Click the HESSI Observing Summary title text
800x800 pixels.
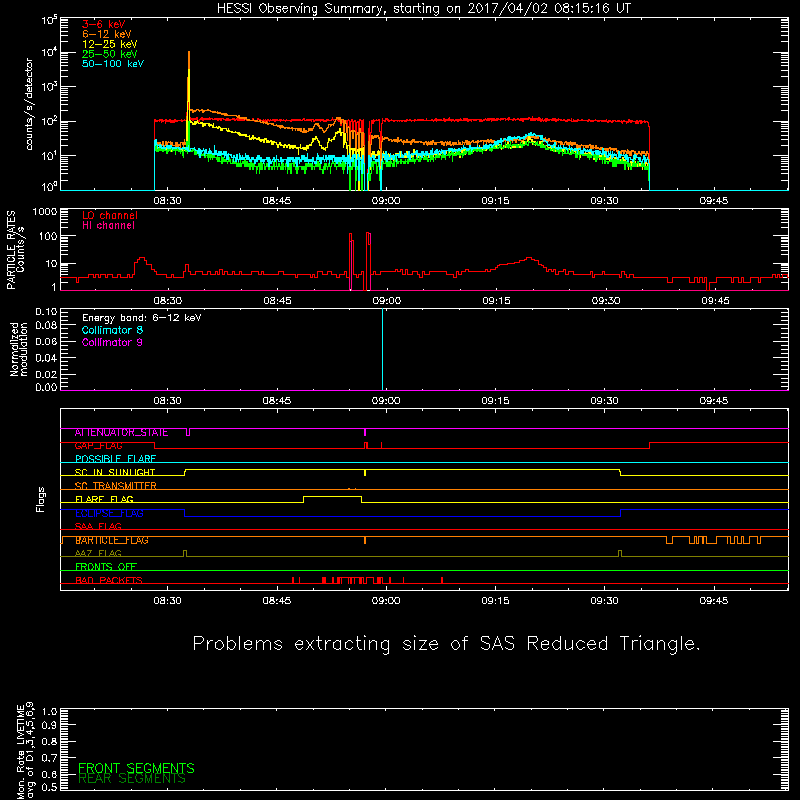coord(424,9)
